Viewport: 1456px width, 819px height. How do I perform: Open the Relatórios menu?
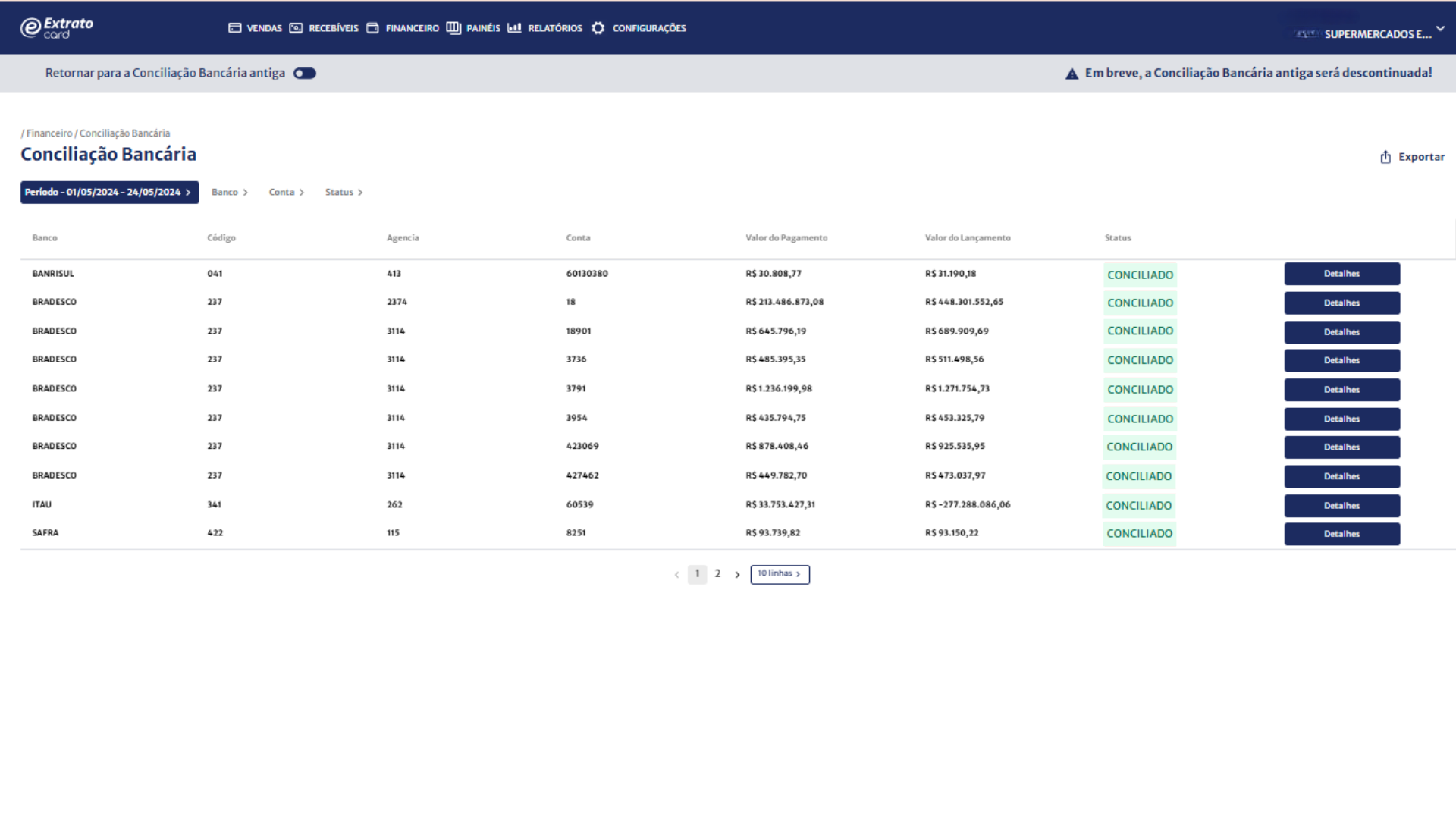tap(554, 28)
